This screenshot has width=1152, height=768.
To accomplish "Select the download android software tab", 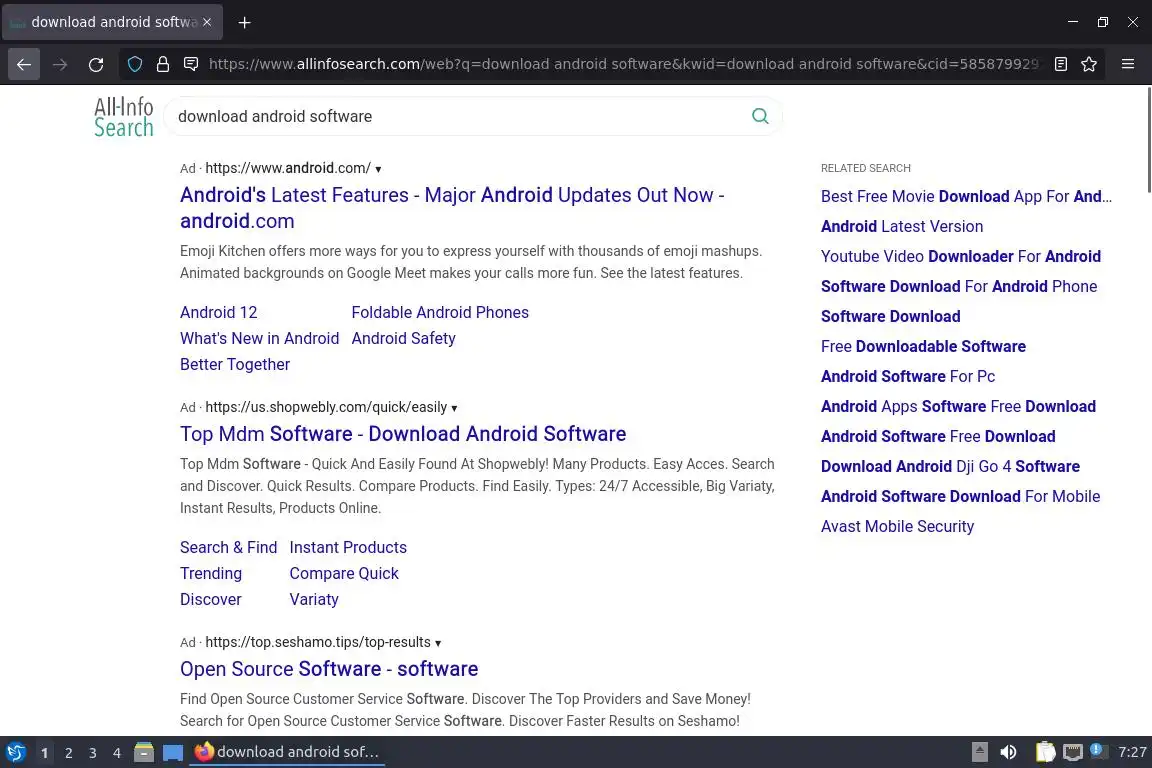I will click(112, 23).
